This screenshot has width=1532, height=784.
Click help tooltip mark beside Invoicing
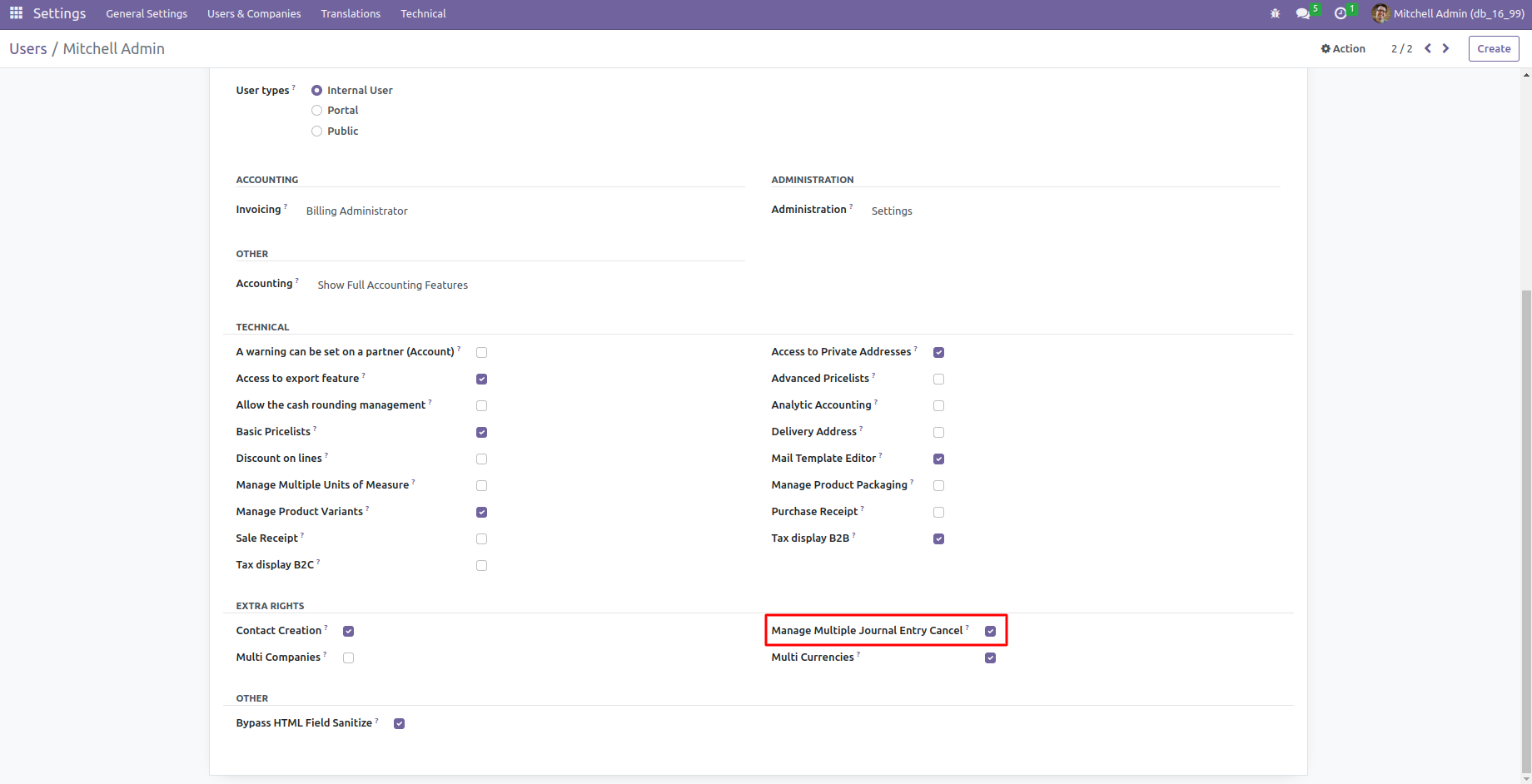click(286, 206)
